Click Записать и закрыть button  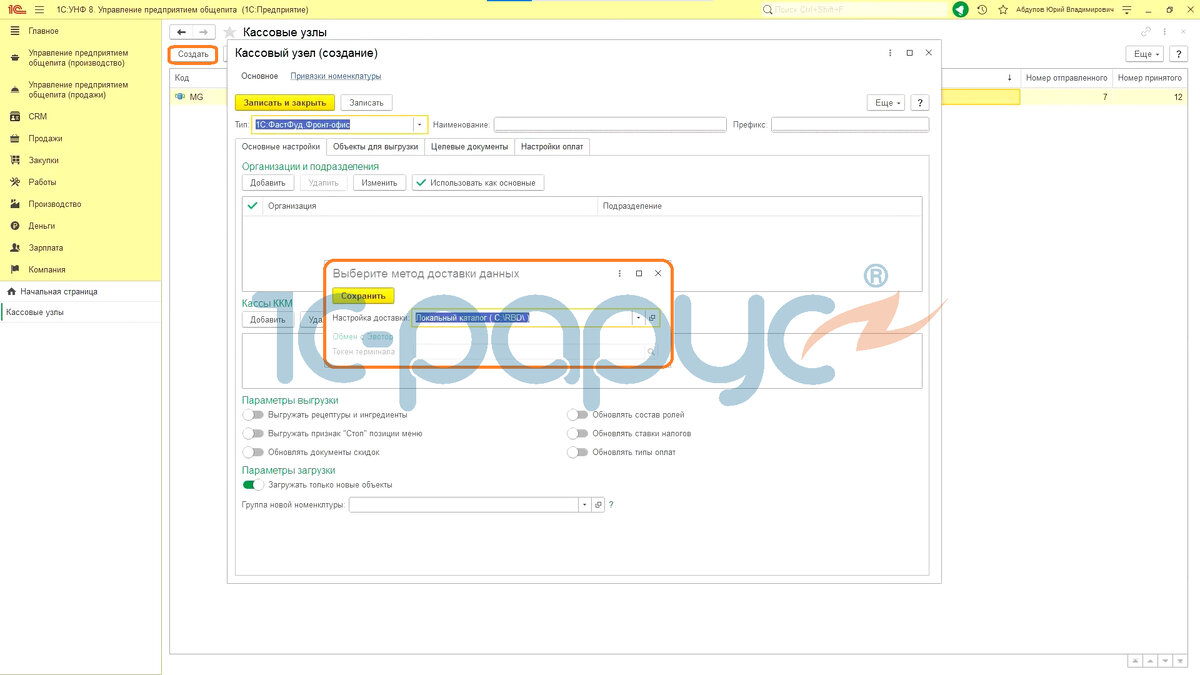[285, 102]
